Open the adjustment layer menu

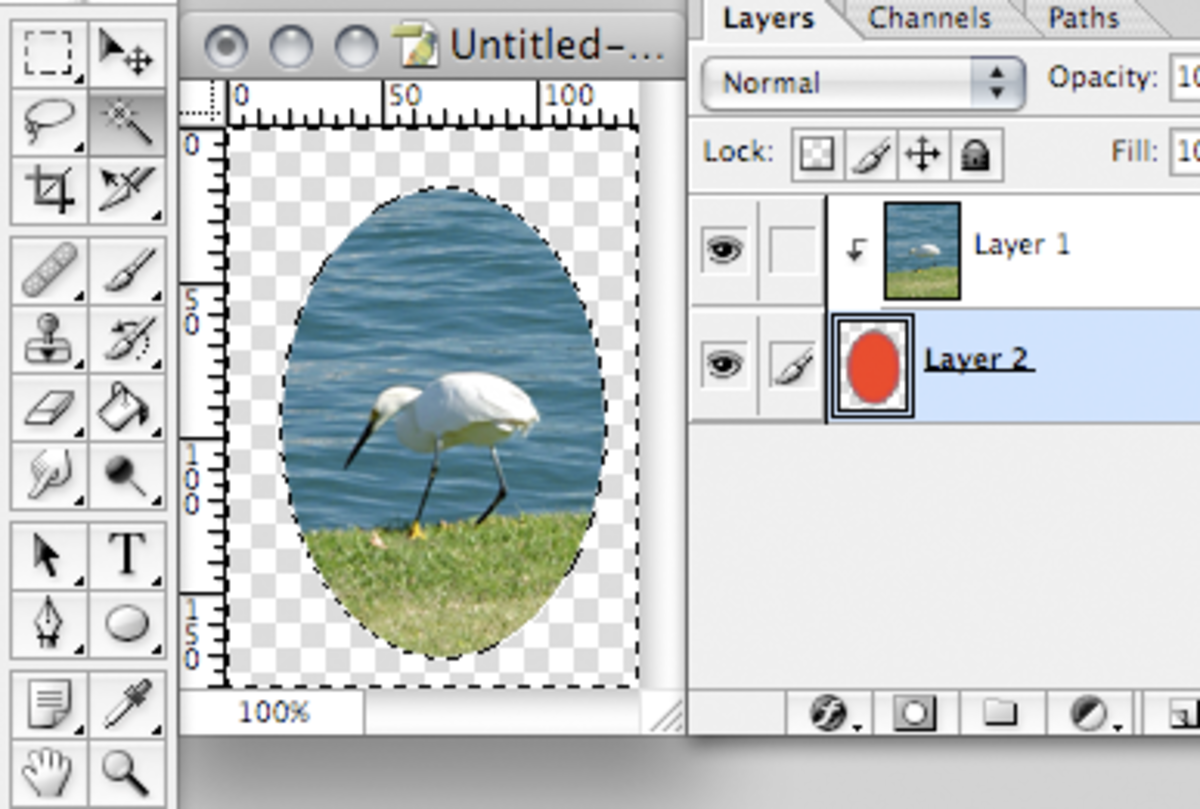1089,714
